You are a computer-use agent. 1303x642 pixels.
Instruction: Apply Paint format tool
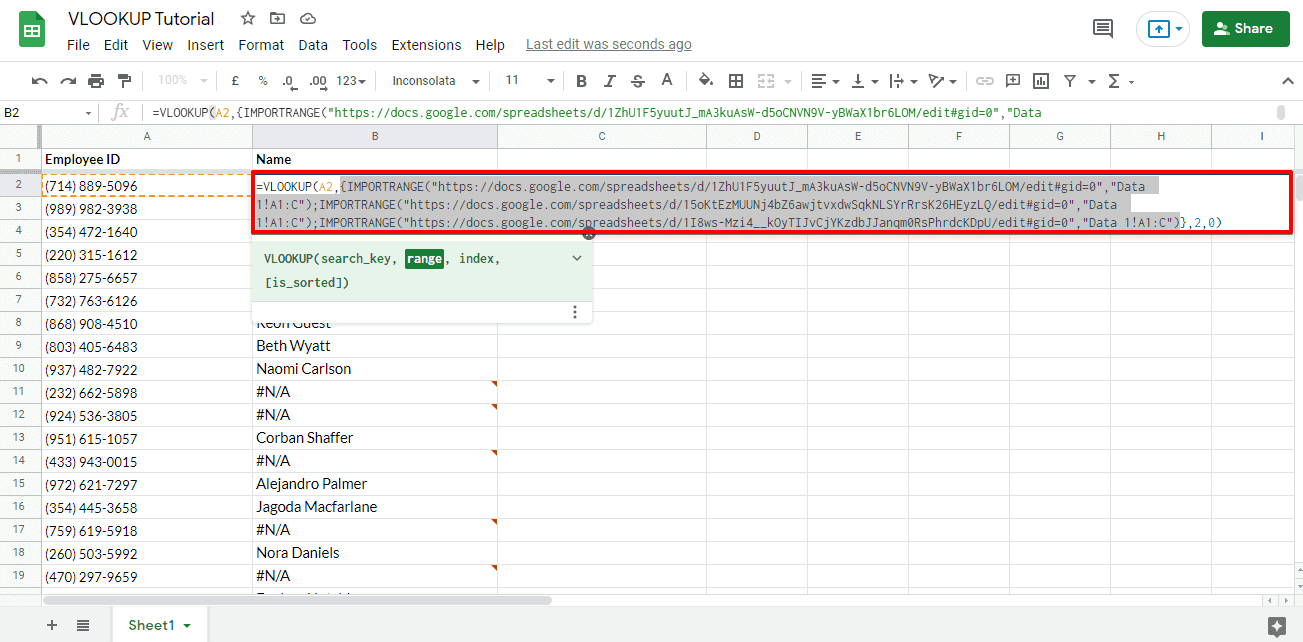pos(123,80)
